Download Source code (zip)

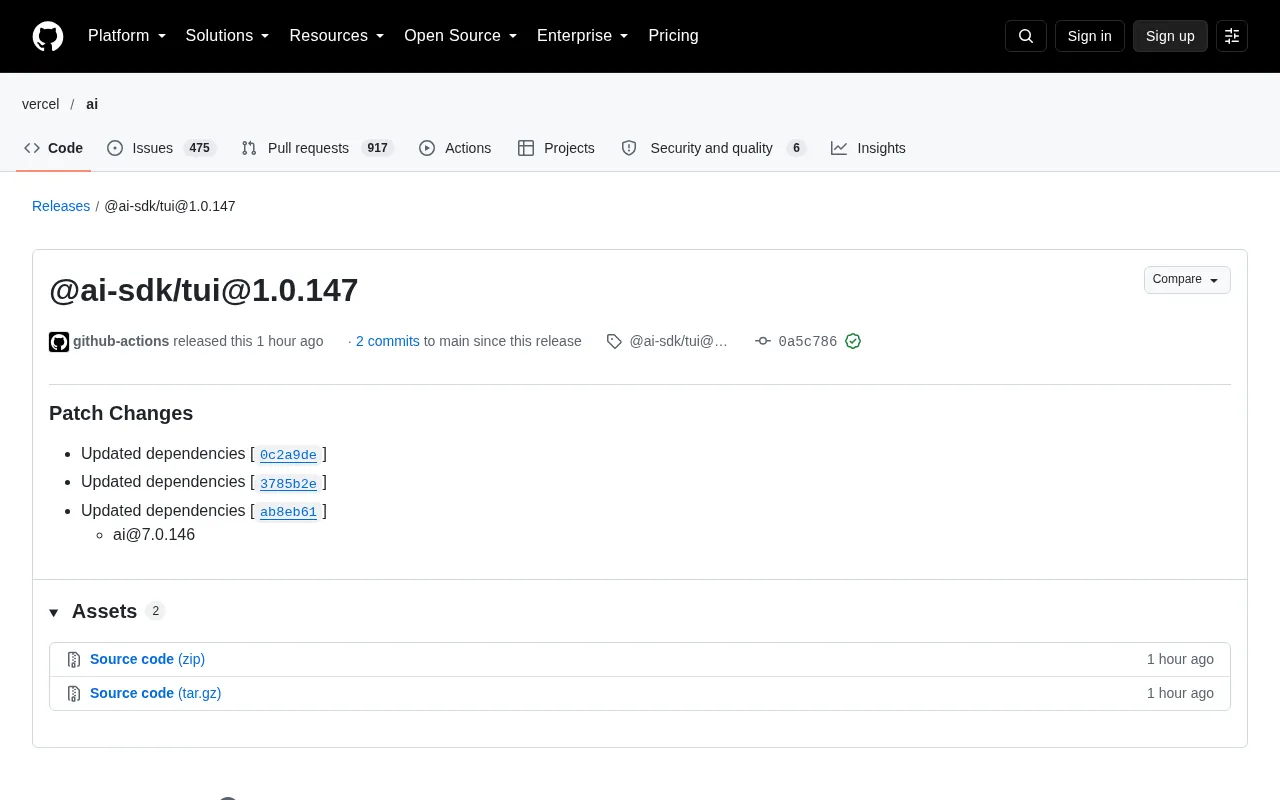click(x=147, y=659)
